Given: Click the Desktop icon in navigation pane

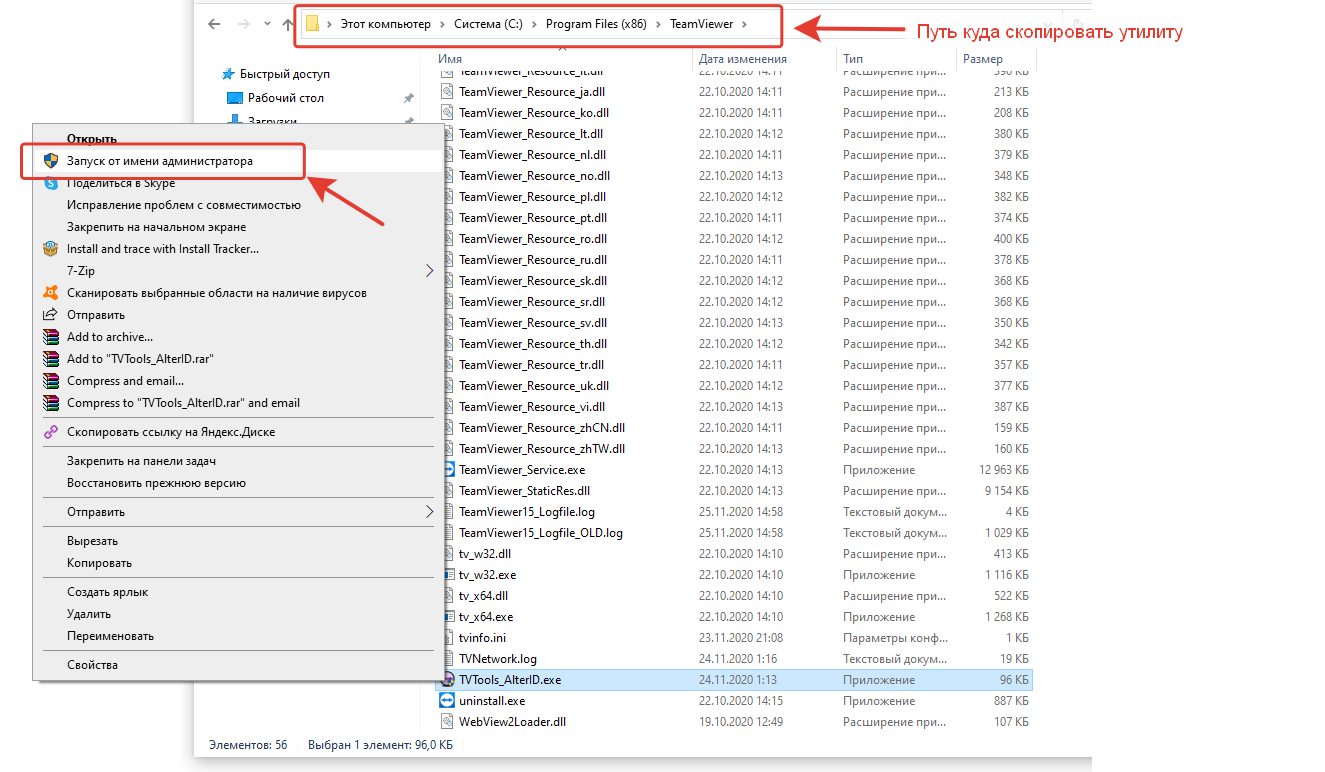Looking at the screenshot, I should (235, 98).
